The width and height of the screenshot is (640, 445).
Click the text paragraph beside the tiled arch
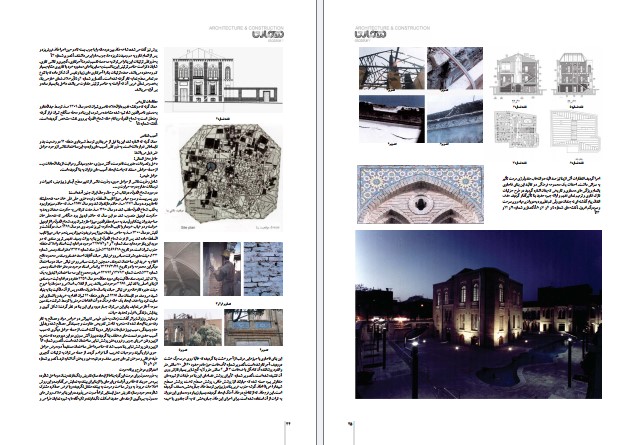pyautogui.click(x=551, y=195)
